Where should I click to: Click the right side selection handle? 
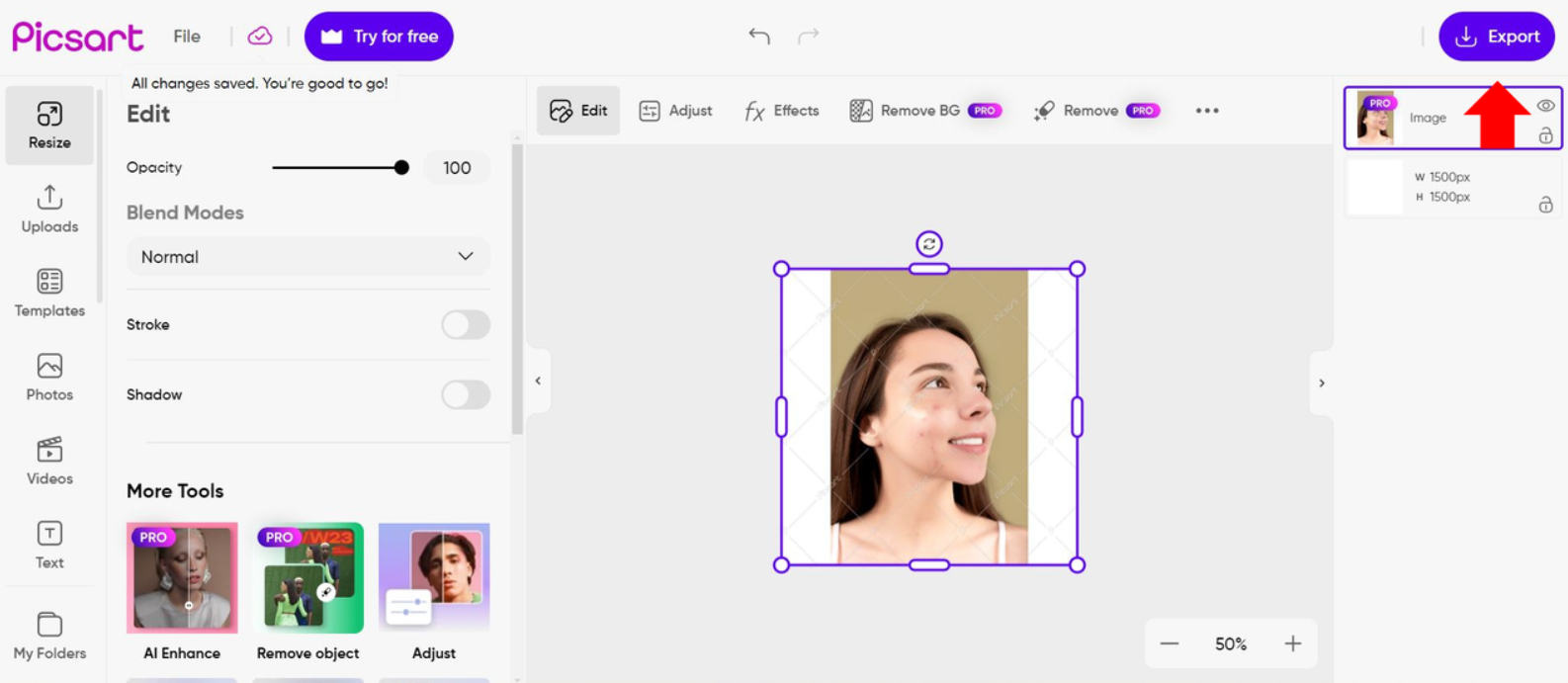coord(1078,417)
